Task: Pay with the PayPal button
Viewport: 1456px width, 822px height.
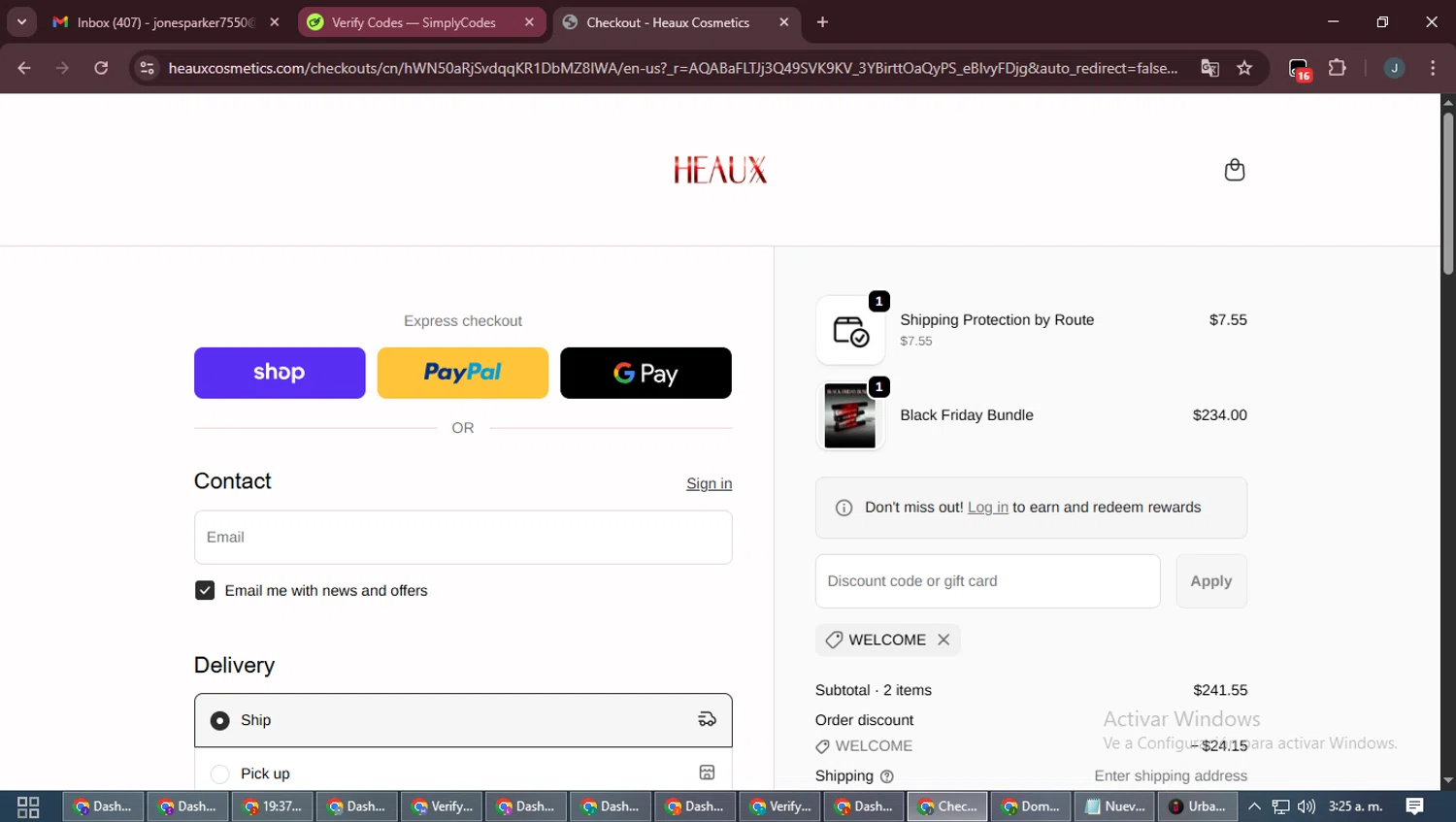Action: (463, 373)
